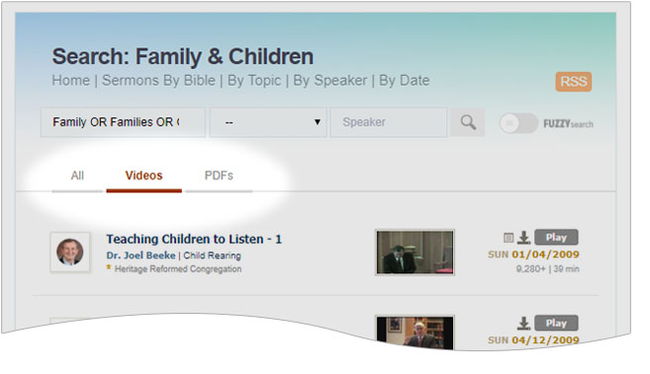
Task: Click the Speaker input field
Action: (388, 122)
